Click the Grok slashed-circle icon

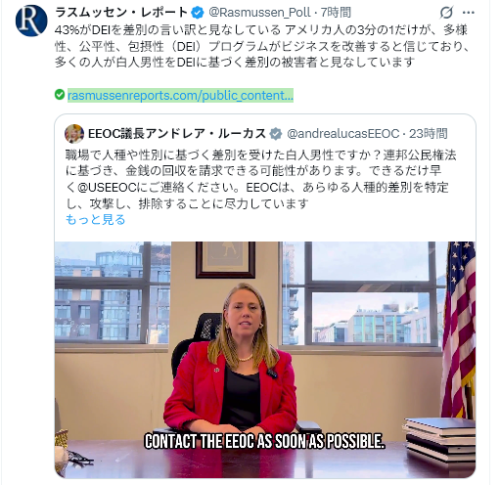(446, 13)
